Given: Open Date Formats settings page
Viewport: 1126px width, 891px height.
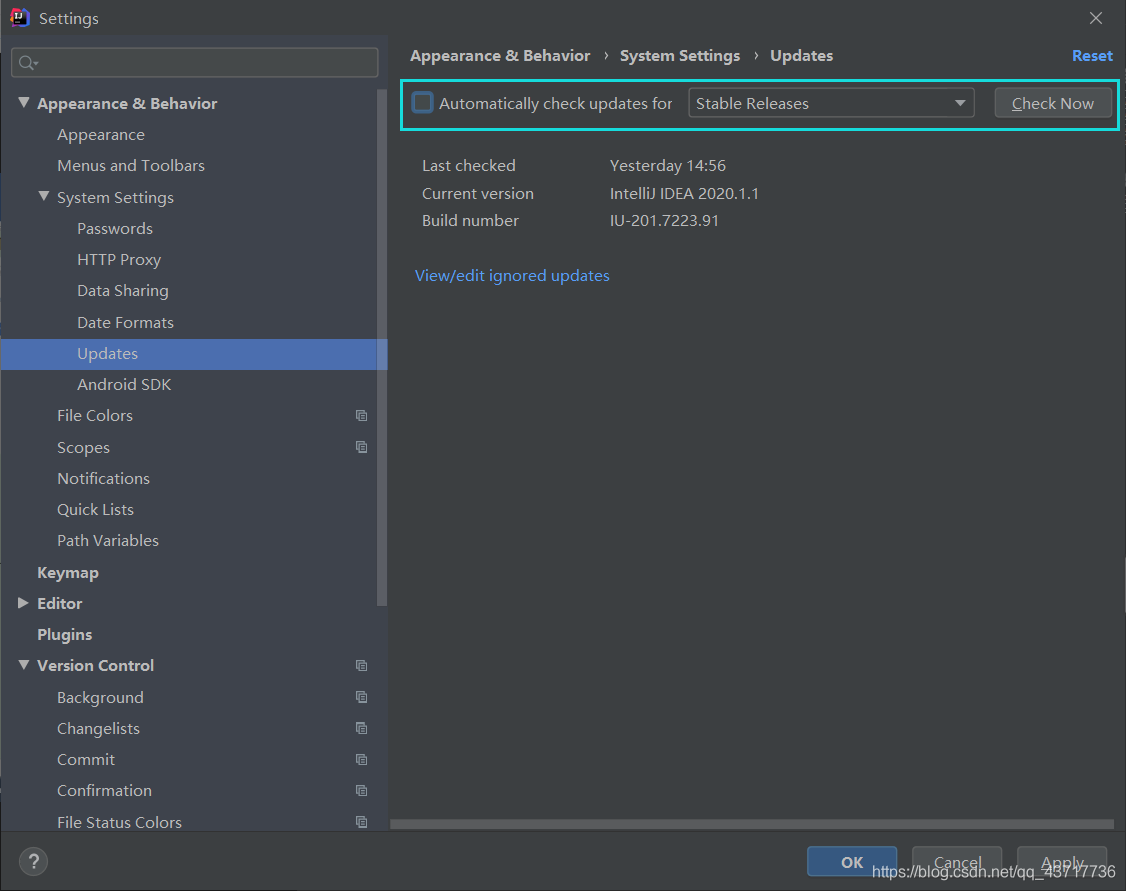Looking at the screenshot, I should click(x=125, y=322).
